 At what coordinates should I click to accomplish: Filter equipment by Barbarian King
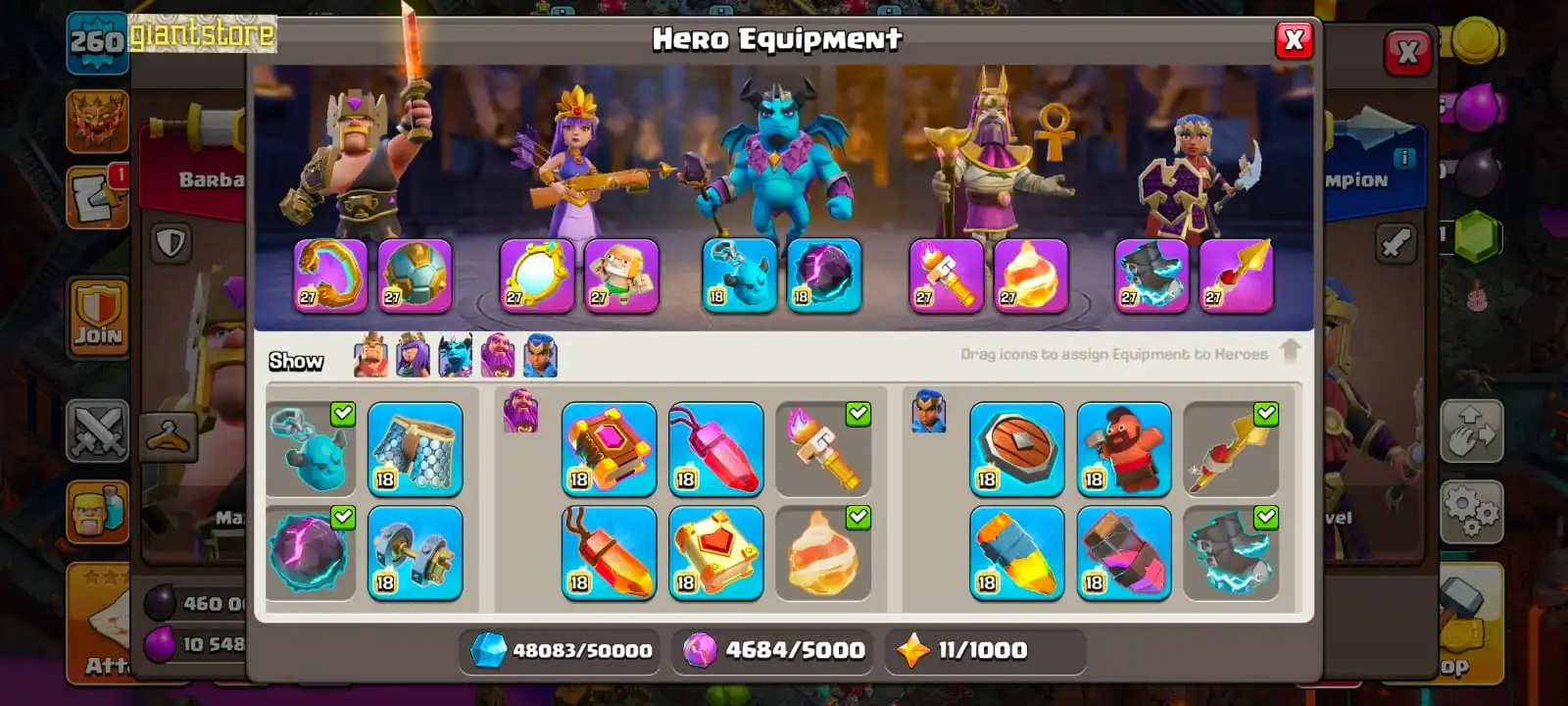coord(370,356)
